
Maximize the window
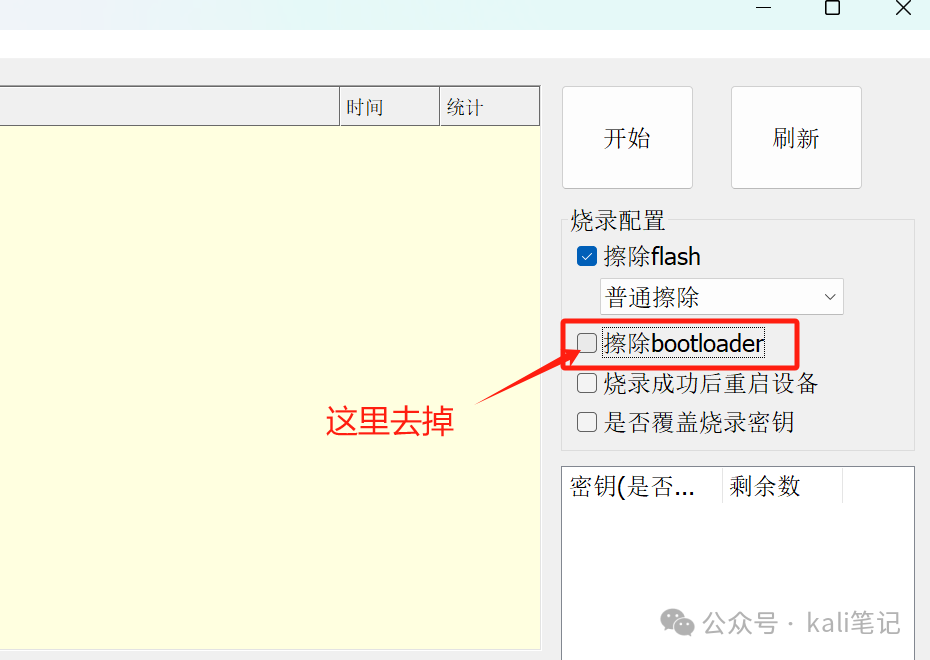click(832, 8)
